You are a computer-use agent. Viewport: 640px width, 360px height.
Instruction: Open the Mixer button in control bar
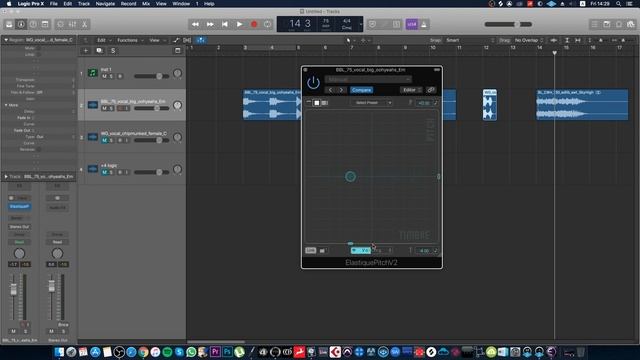pos(72,24)
